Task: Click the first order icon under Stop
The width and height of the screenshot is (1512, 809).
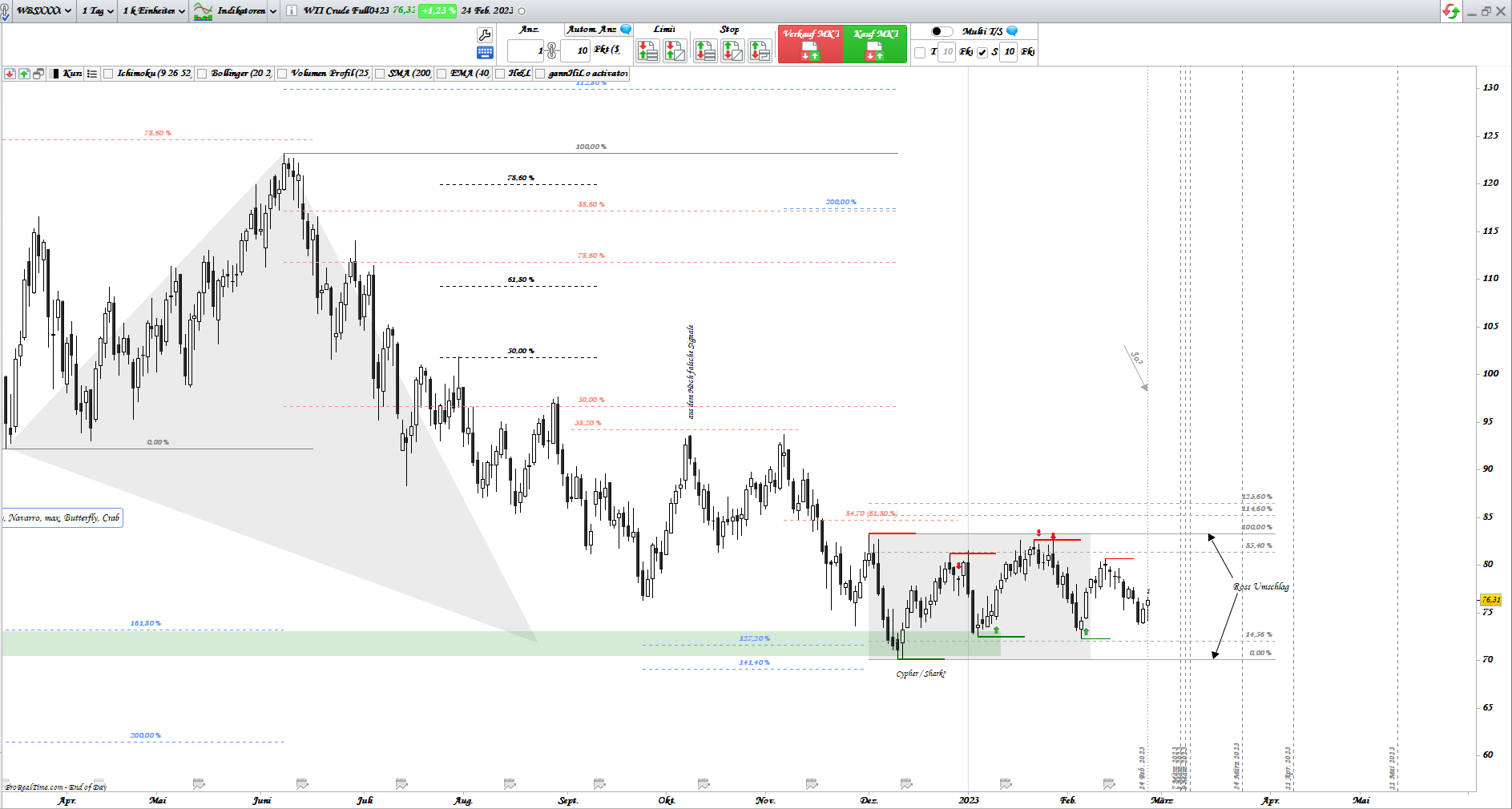Action: pyautogui.click(x=705, y=51)
